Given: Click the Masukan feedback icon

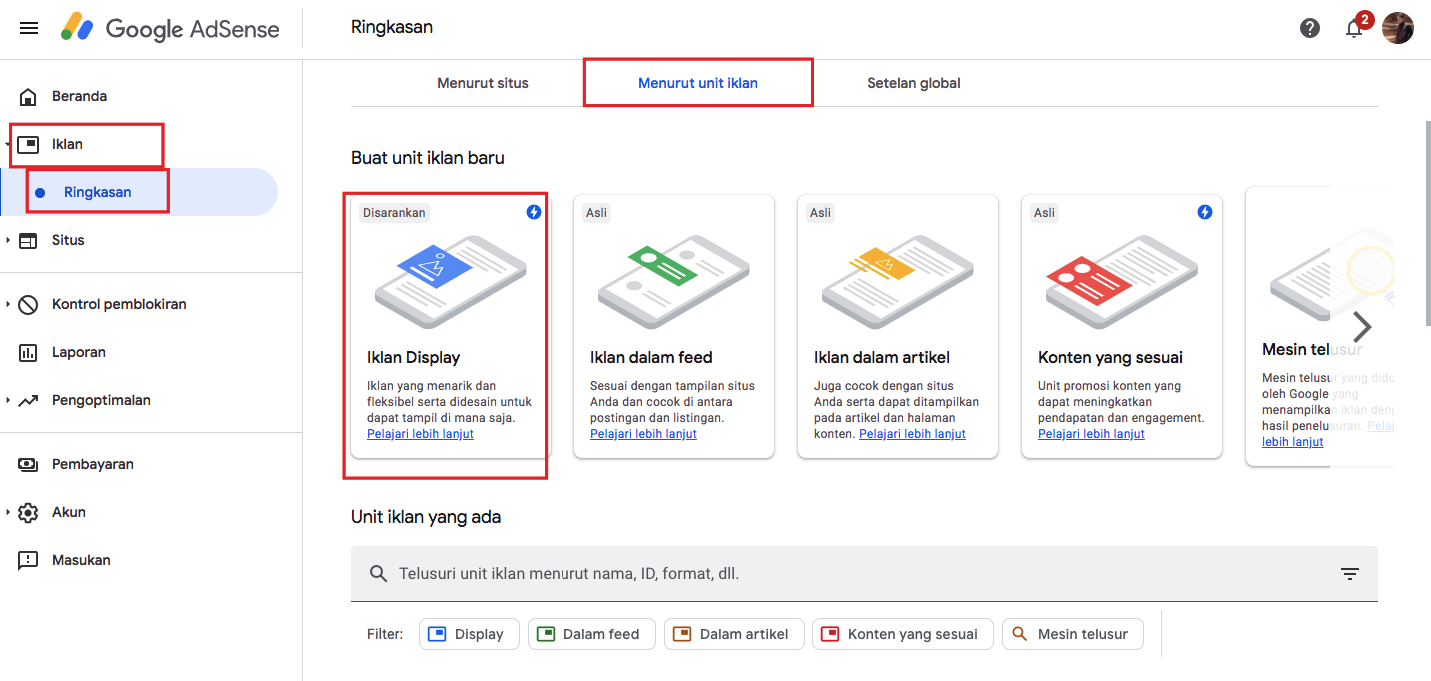Looking at the screenshot, I should (x=28, y=561).
